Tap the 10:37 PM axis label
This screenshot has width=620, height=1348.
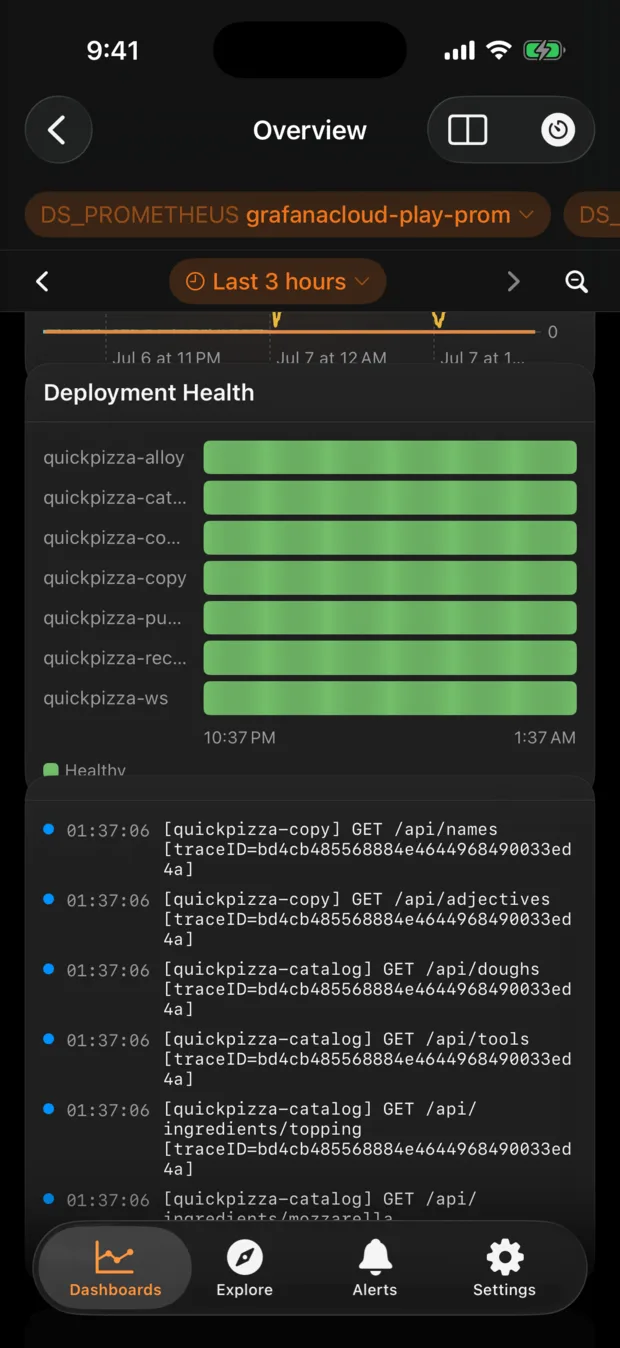point(240,738)
